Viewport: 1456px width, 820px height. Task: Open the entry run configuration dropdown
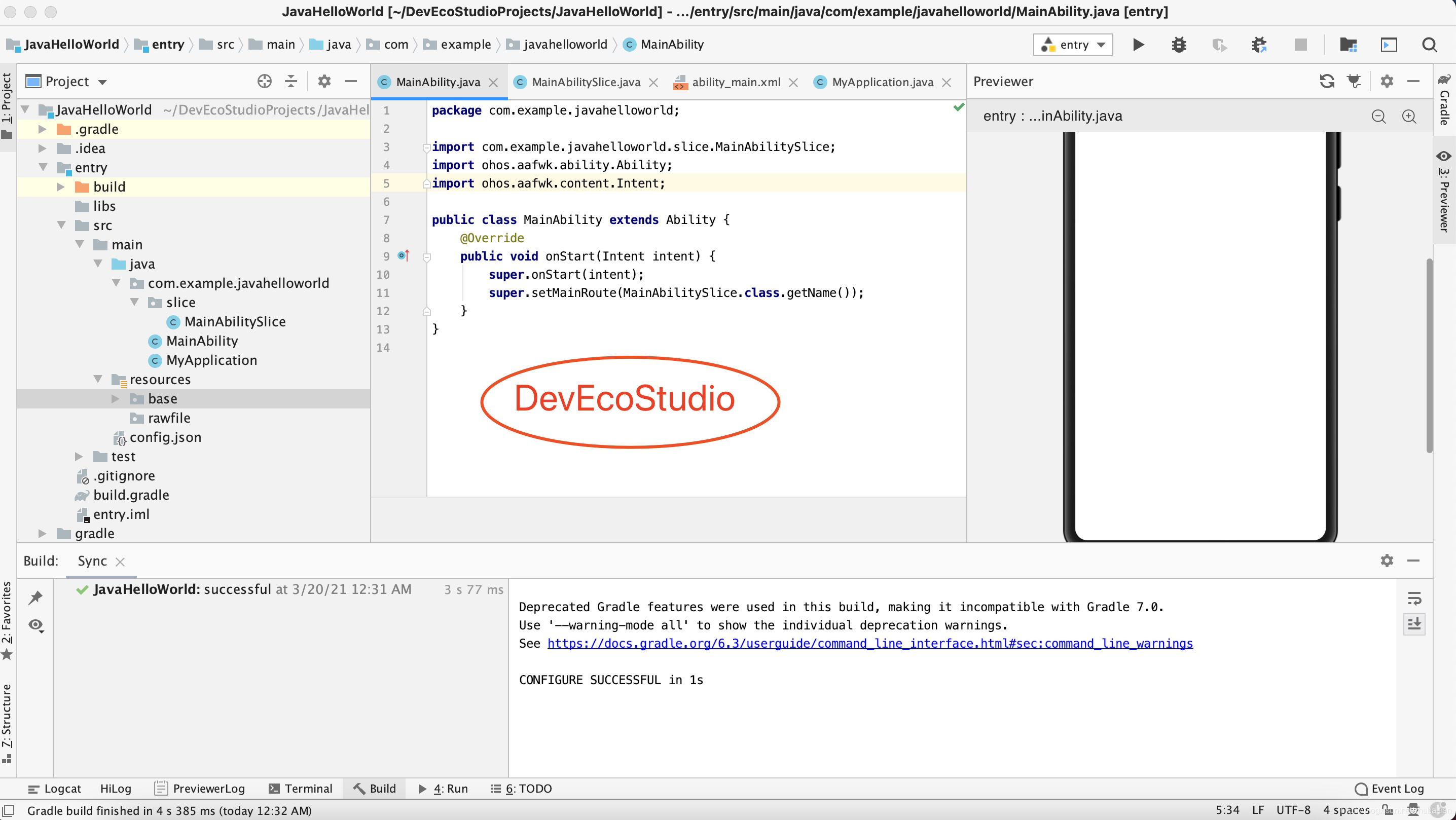point(1073,45)
